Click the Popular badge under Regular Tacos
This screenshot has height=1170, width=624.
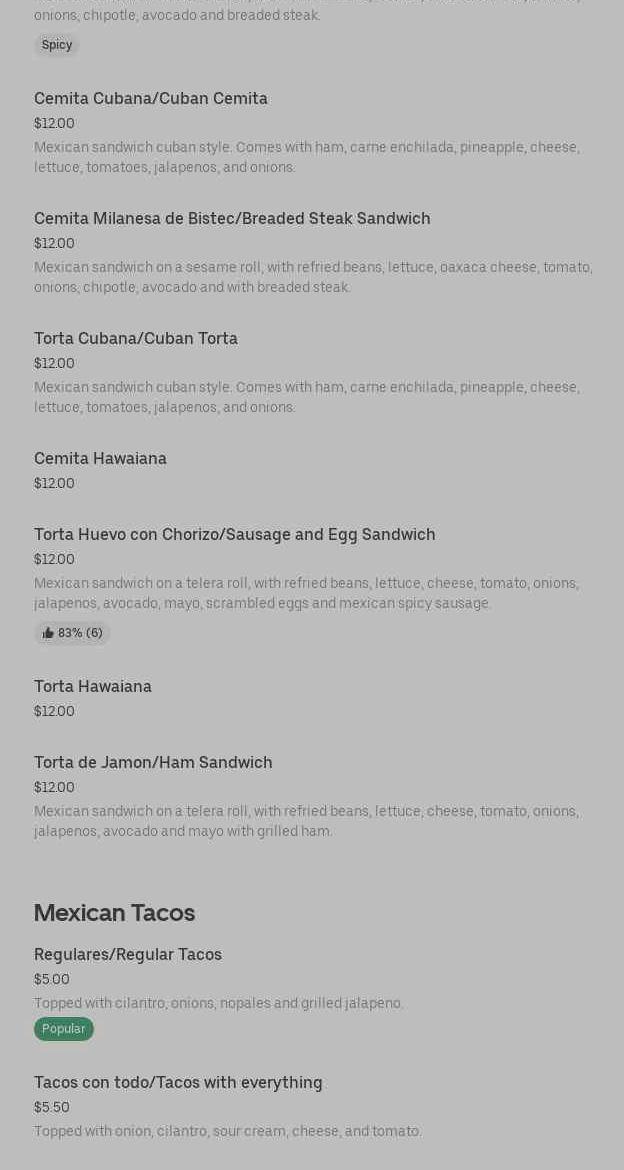tap(64, 1029)
